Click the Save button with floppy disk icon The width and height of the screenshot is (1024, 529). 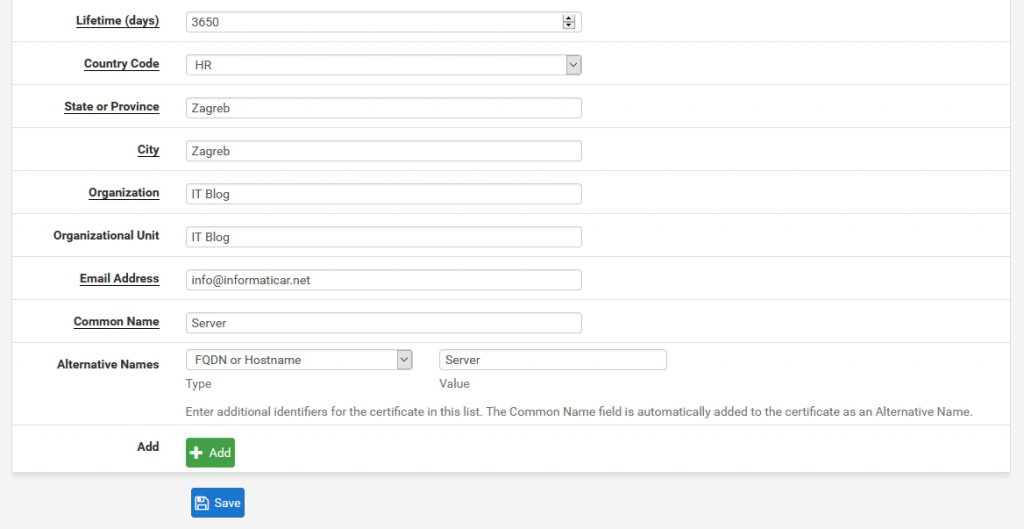point(217,503)
